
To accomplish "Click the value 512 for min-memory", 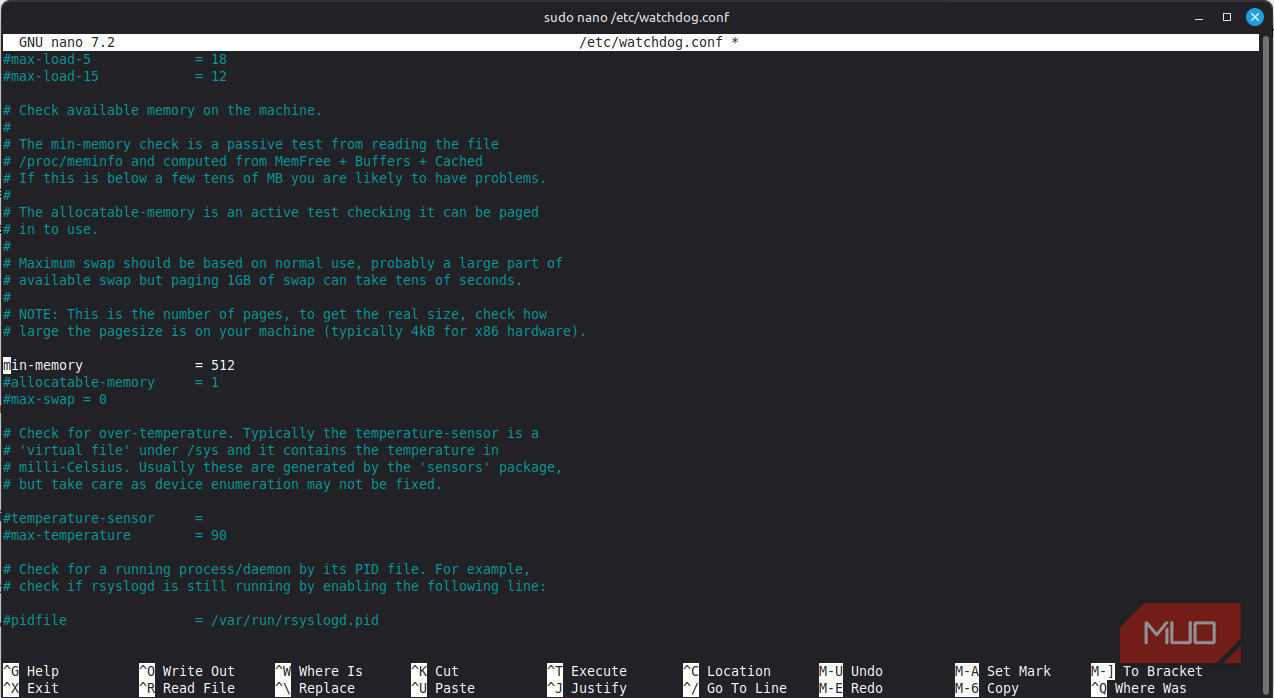I will (x=223, y=365).
